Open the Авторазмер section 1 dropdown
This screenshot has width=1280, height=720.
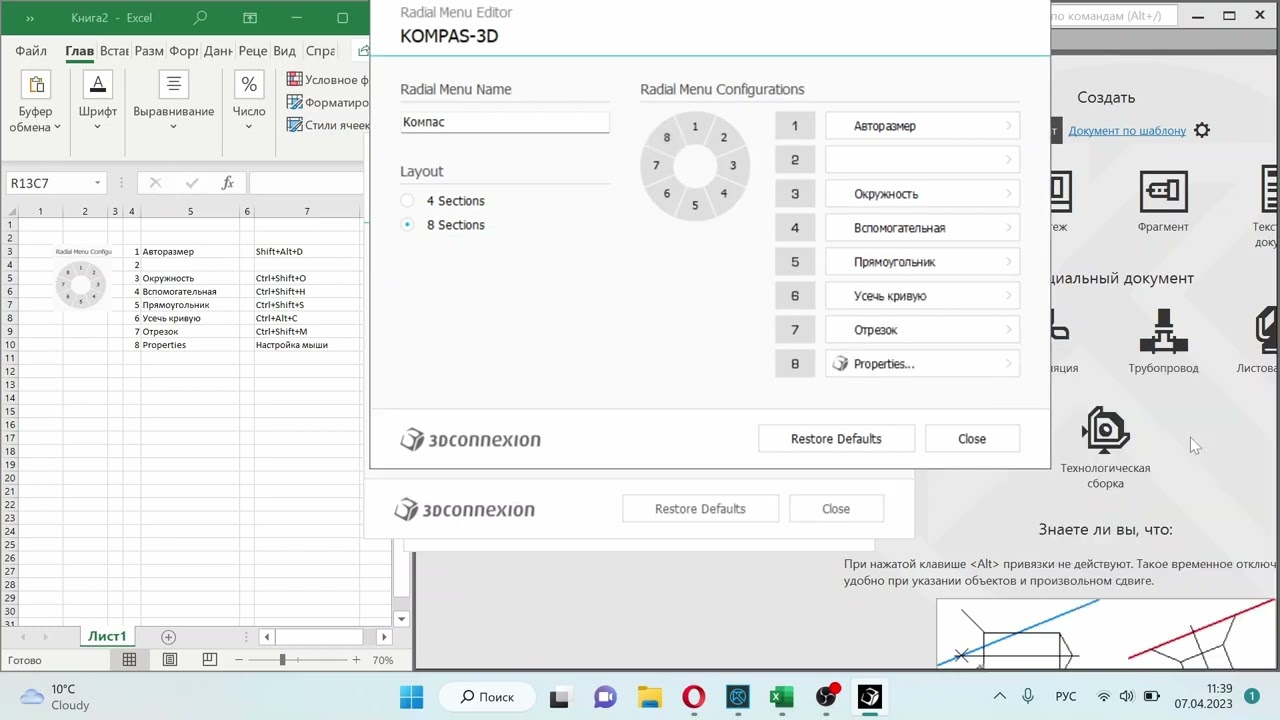pos(922,126)
